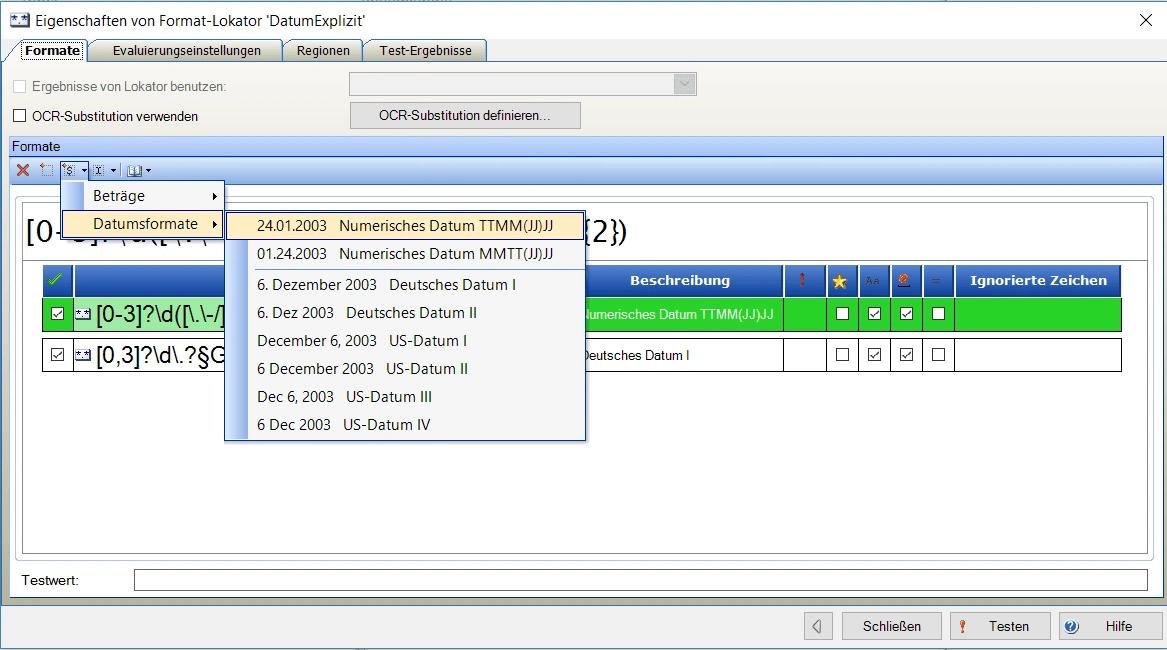Click the star column header icon
Viewport: 1167px width, 650px height.
tap(840, 281)
